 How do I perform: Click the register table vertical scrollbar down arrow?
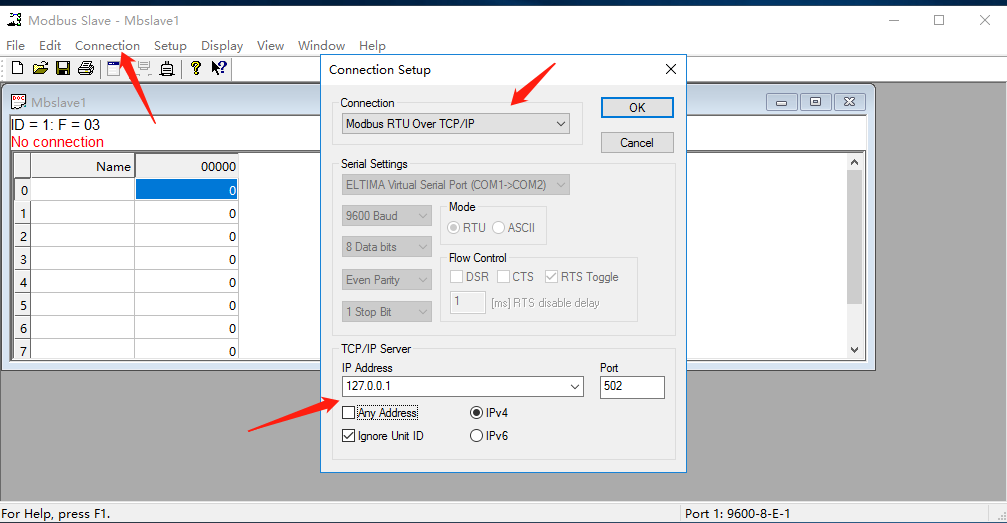point(854,349)
